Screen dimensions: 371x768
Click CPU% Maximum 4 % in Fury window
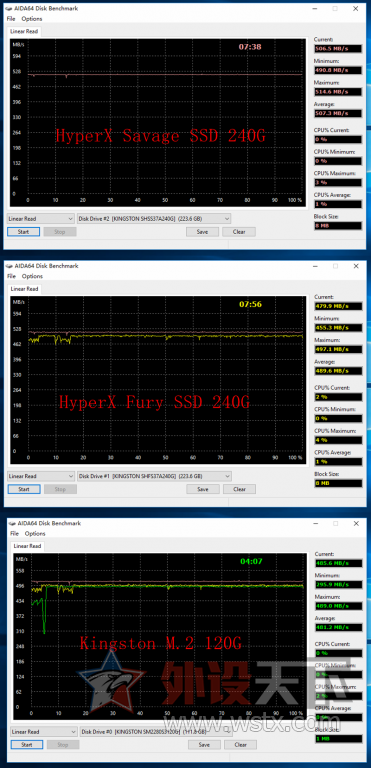click(338, 440)
